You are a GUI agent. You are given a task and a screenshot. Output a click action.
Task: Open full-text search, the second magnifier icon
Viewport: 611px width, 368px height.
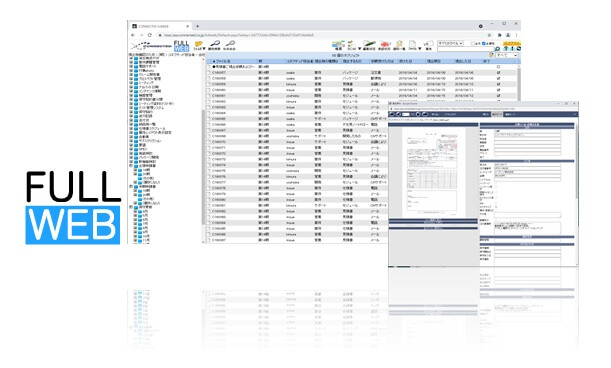230,45
